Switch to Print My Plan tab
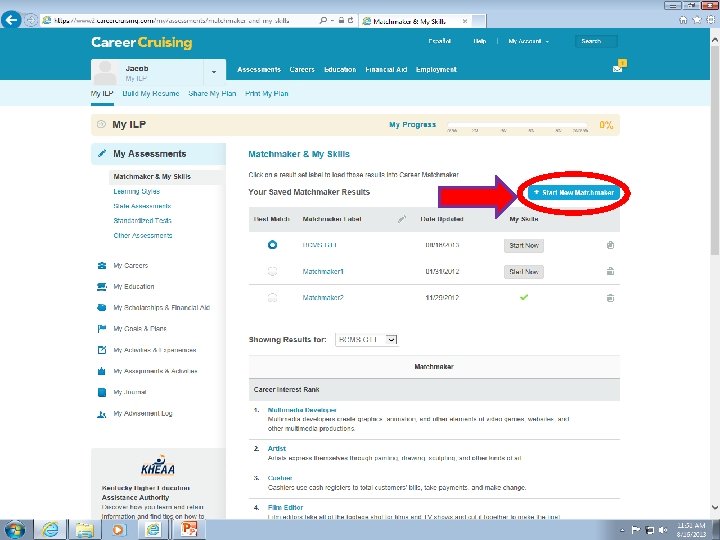 point(267,93)
